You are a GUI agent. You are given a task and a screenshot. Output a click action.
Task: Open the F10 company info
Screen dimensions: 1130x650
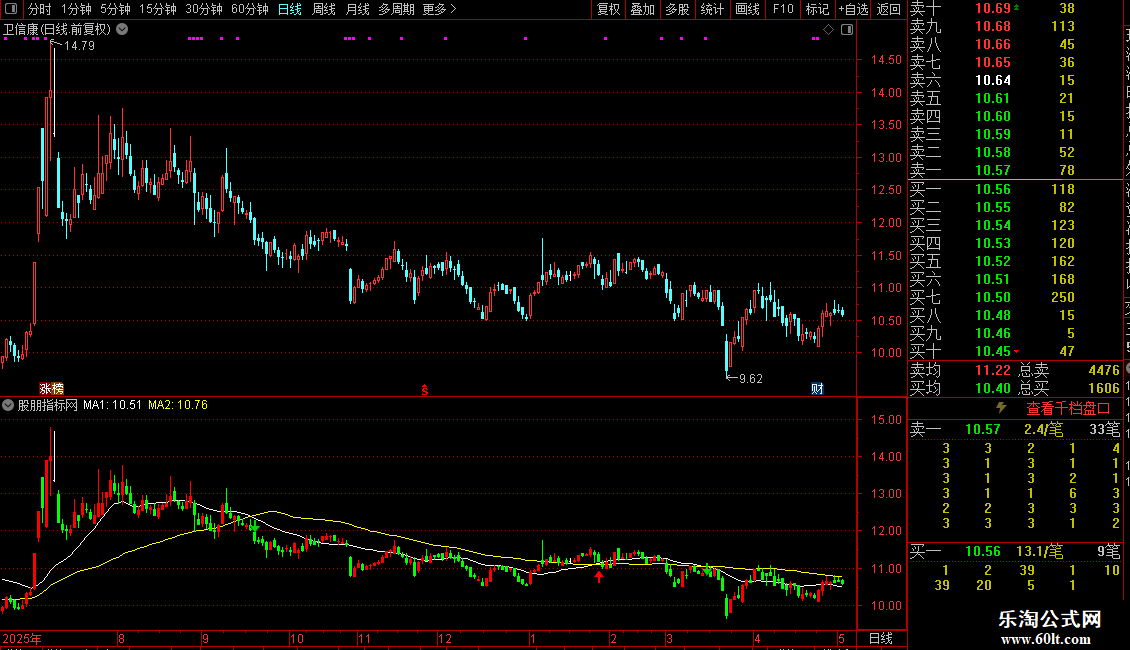[x=783, y=9]
